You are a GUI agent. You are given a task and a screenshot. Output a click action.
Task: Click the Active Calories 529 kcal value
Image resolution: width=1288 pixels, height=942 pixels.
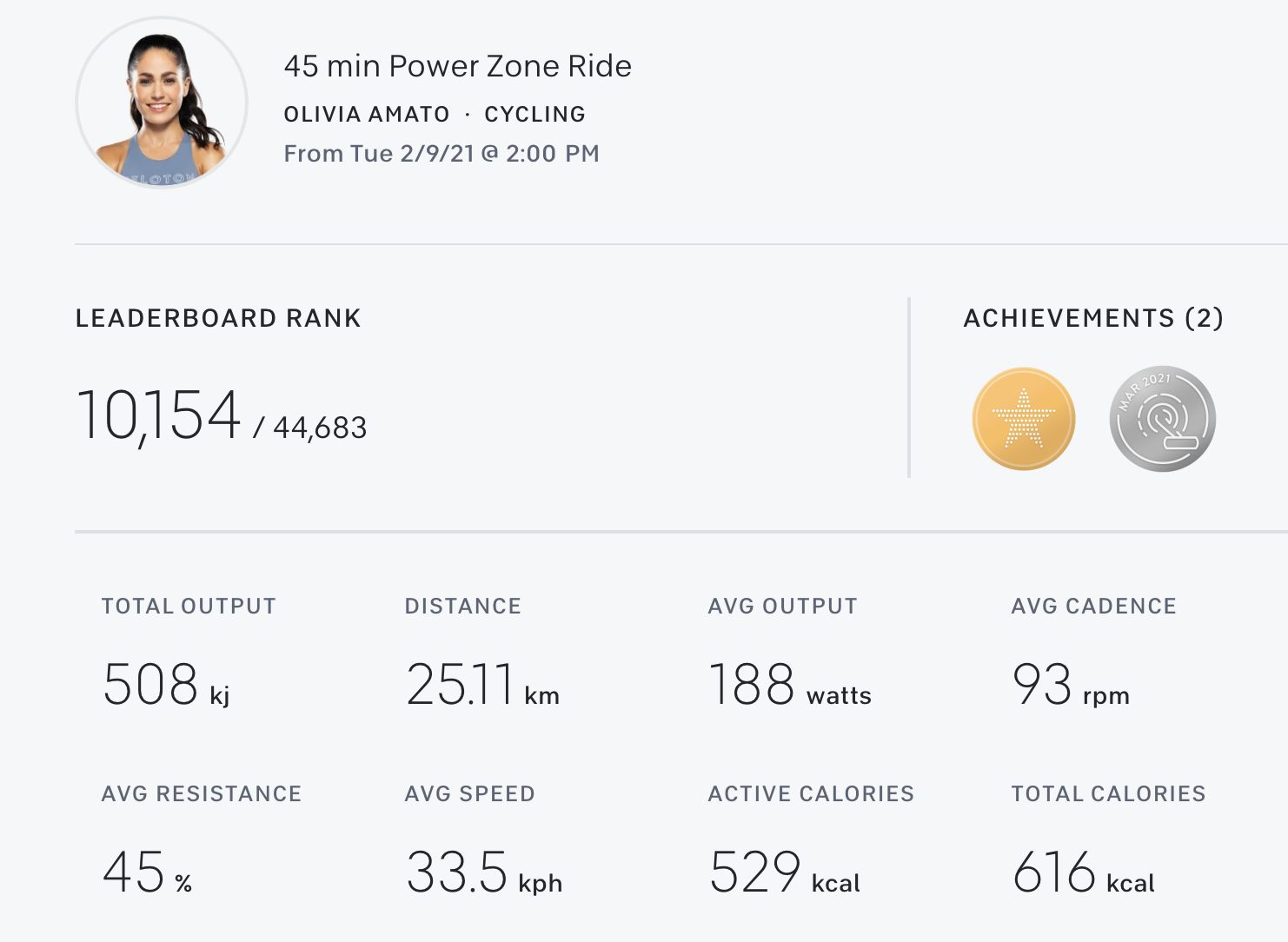[x=784, y=872]
